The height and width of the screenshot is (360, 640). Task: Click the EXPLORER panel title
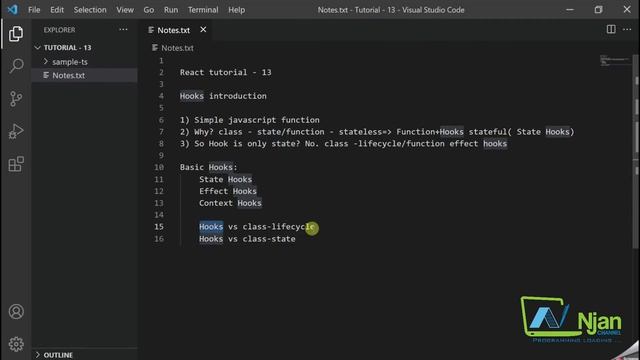point(59,30)
